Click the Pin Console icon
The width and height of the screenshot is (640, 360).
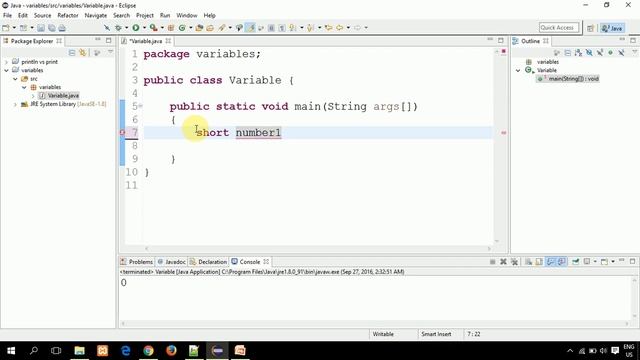pyautogui.click(x=576, y=262)
